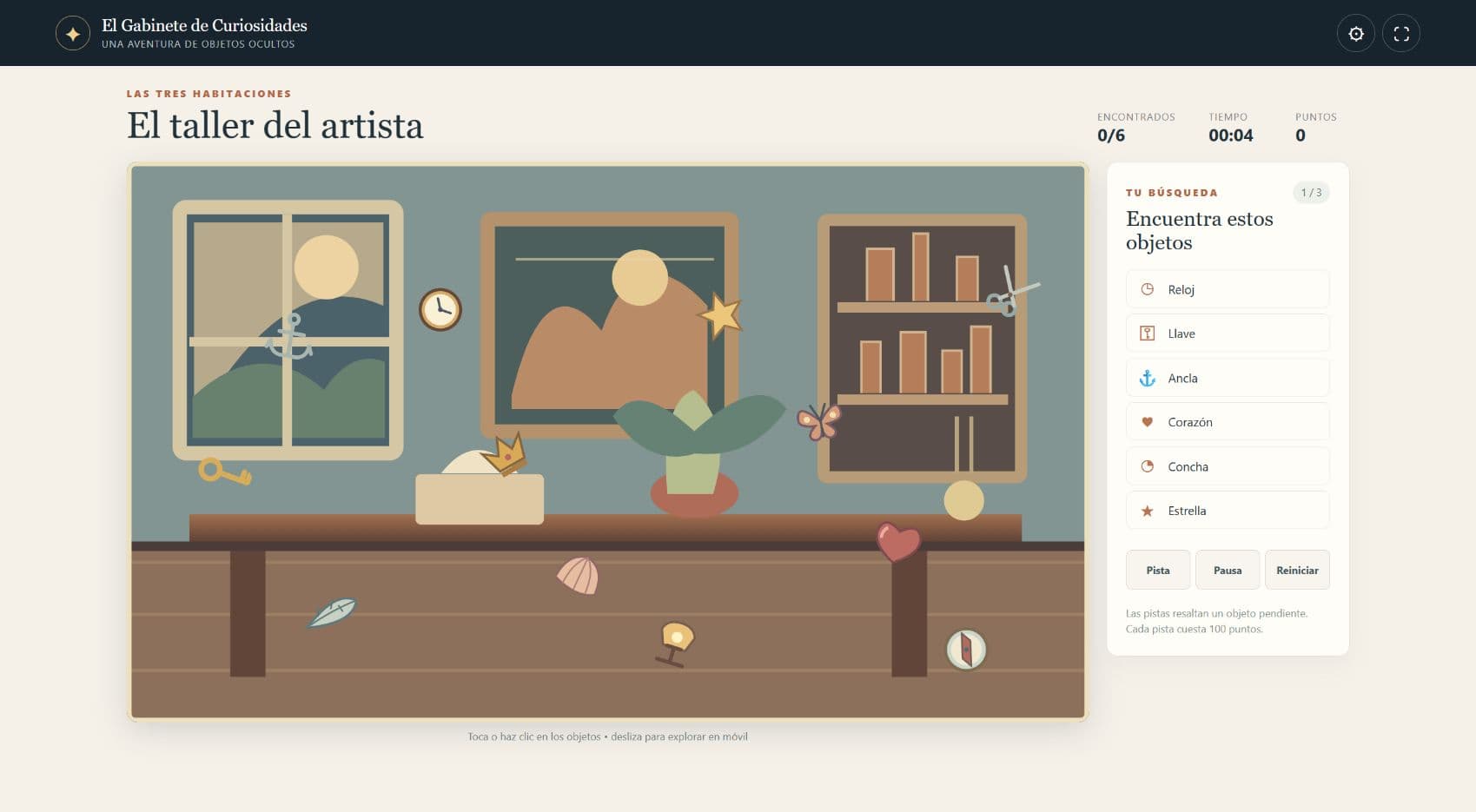Screen dimensions: 1476x812
Task: Select the red heart on the table edge
Action: (x=897, y=542)
